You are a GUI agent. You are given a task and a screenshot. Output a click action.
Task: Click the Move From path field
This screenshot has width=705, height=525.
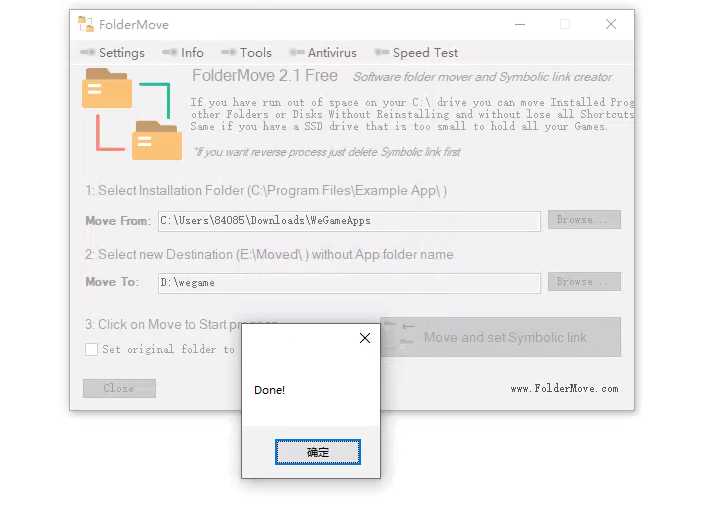[x=349, y=220]
